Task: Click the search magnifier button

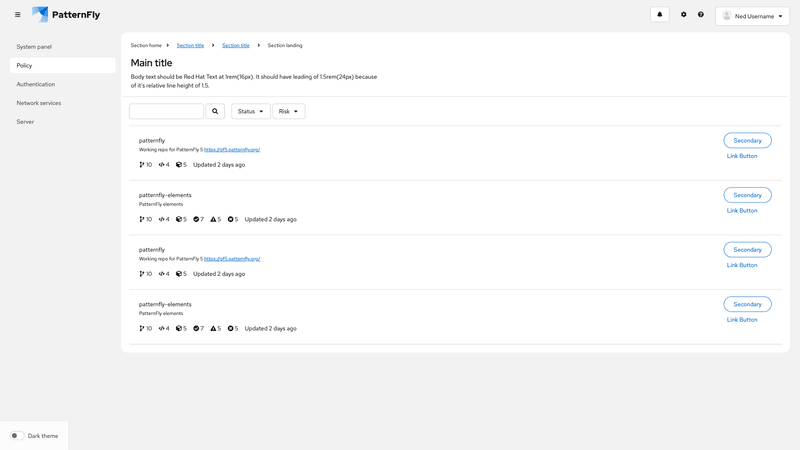Action: click(x=215, y=111)
